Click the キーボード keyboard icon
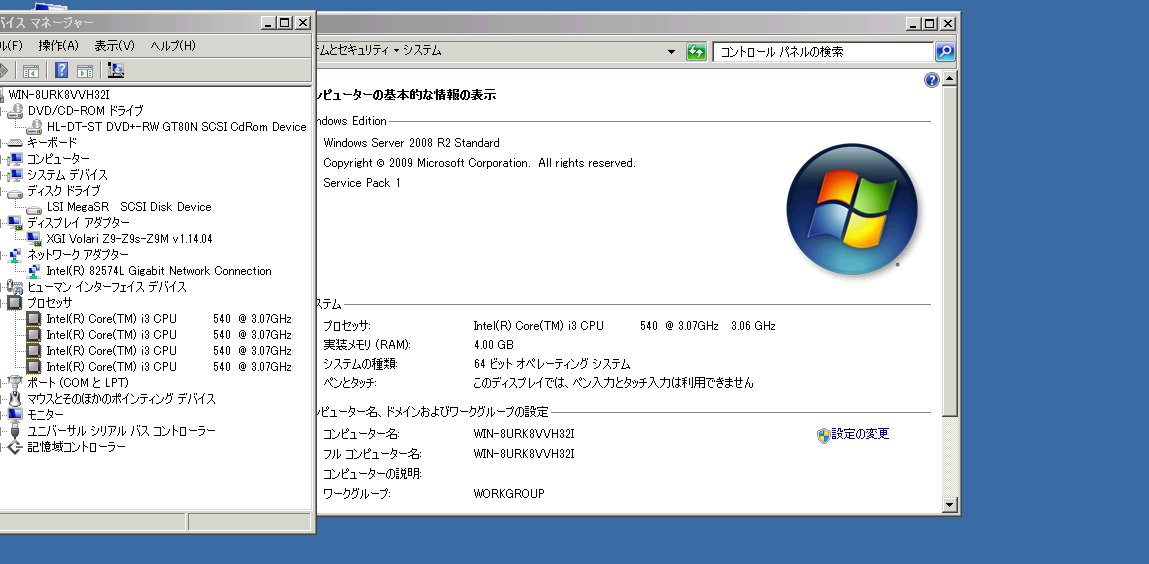Screen dimensions: 1149x564 pos(15,143)
